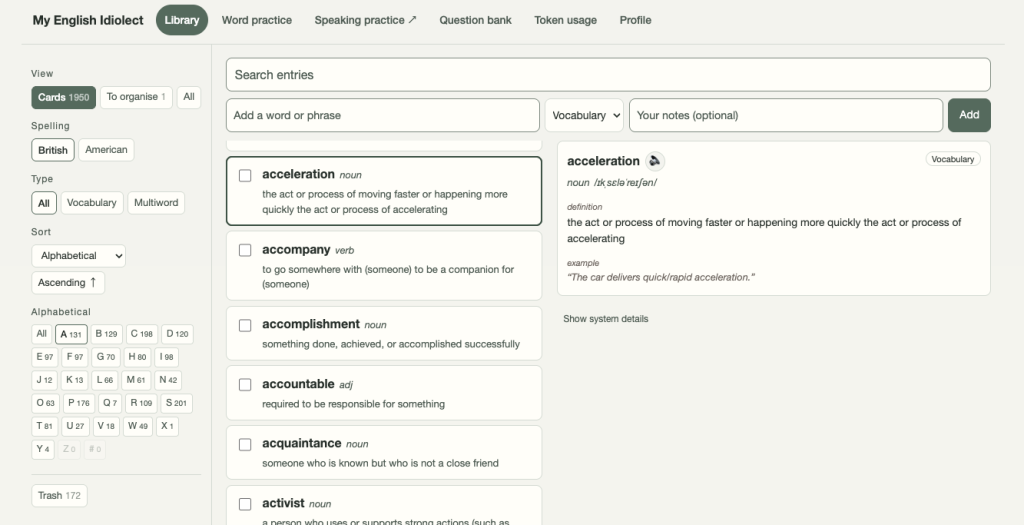
Task: Open Speaking practice external link
Action: click(x=365, y=20)
